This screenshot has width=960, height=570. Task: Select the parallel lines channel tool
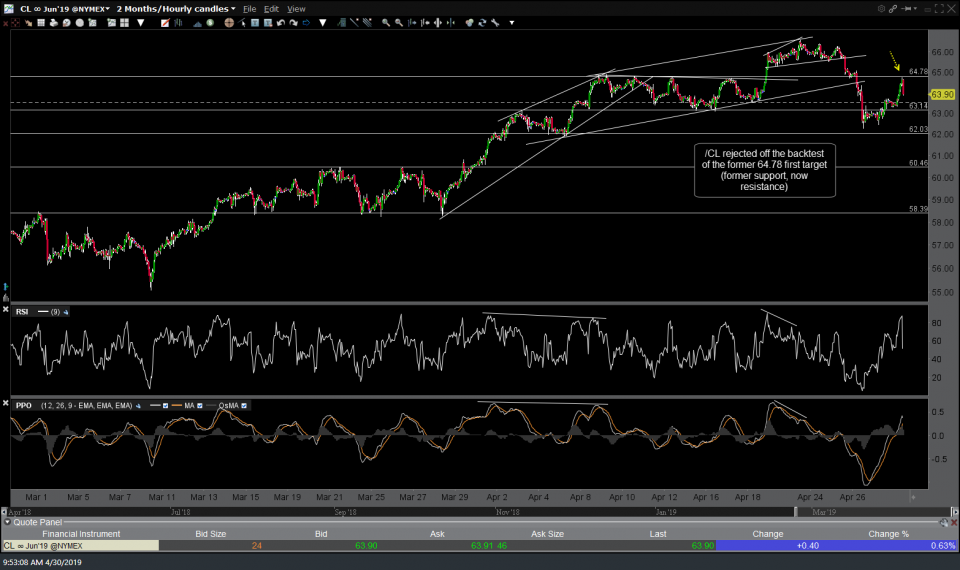pyautogui.click(x=367, y=23)
